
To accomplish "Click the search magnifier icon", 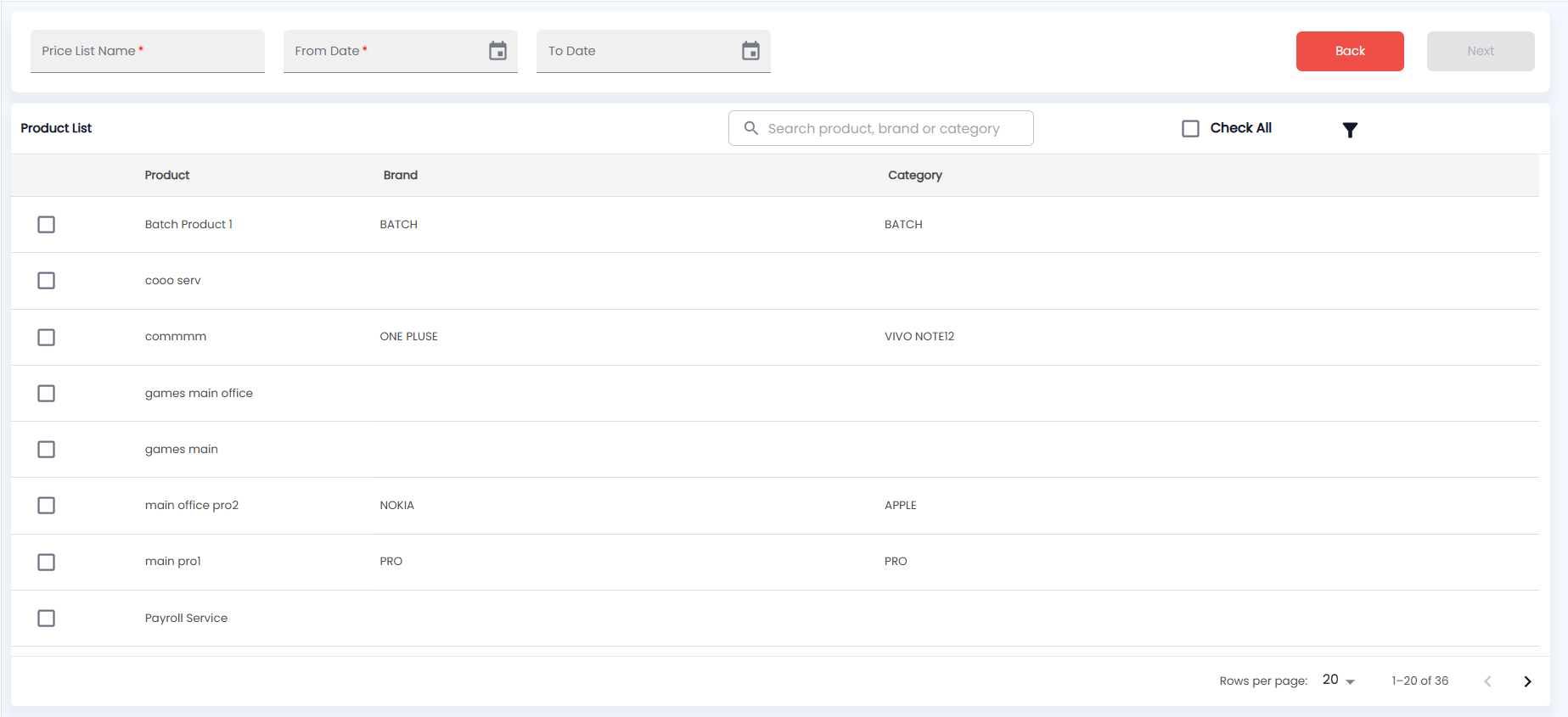I will [750, 128].
